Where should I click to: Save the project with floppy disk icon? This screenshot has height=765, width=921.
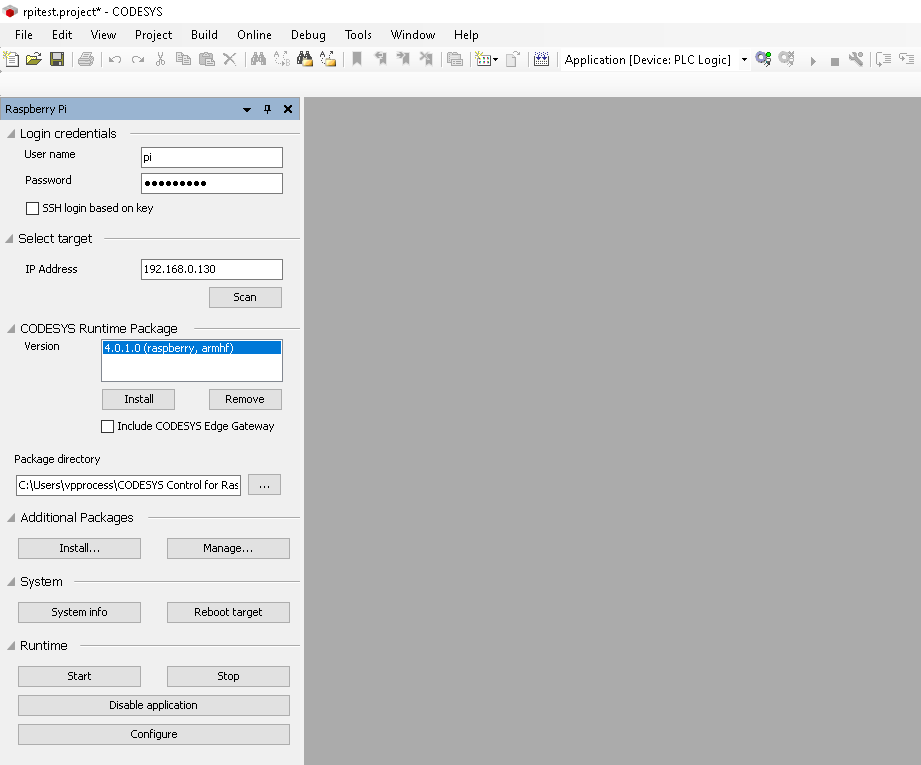click(x=57, y=59)
